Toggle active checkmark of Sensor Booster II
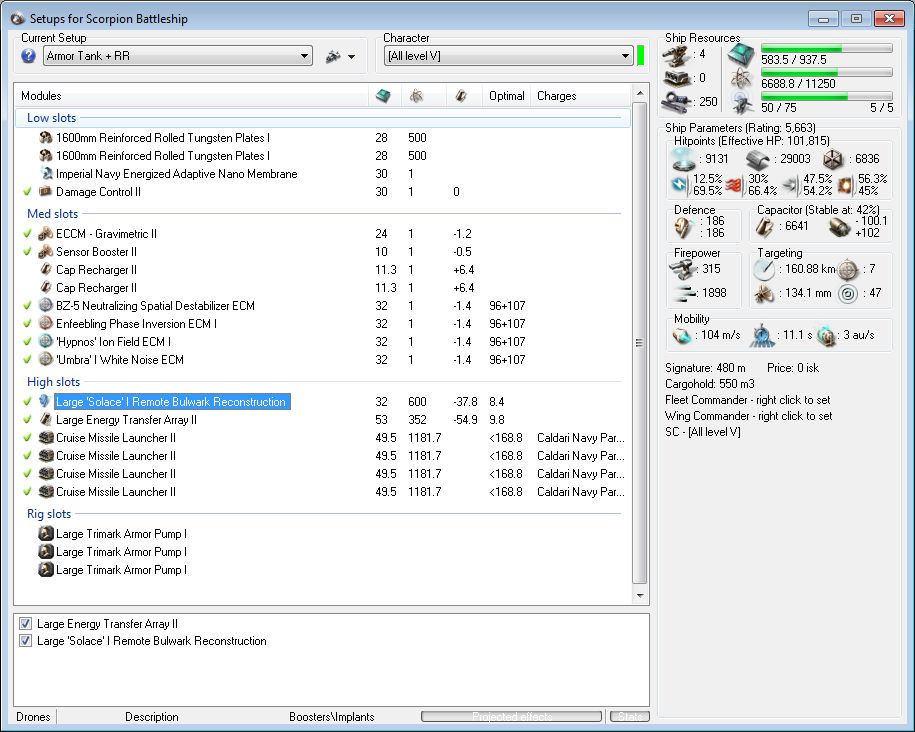 coord(27,252)
